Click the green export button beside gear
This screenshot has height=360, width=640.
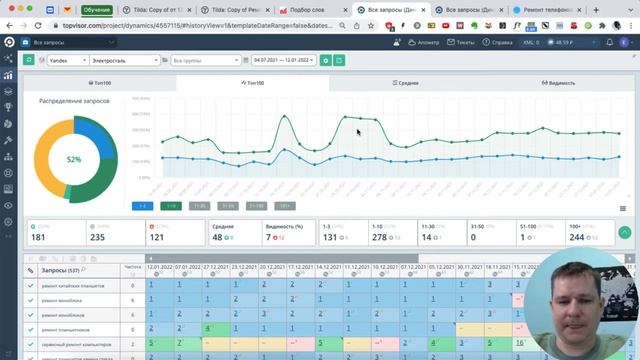coord(339,60)
